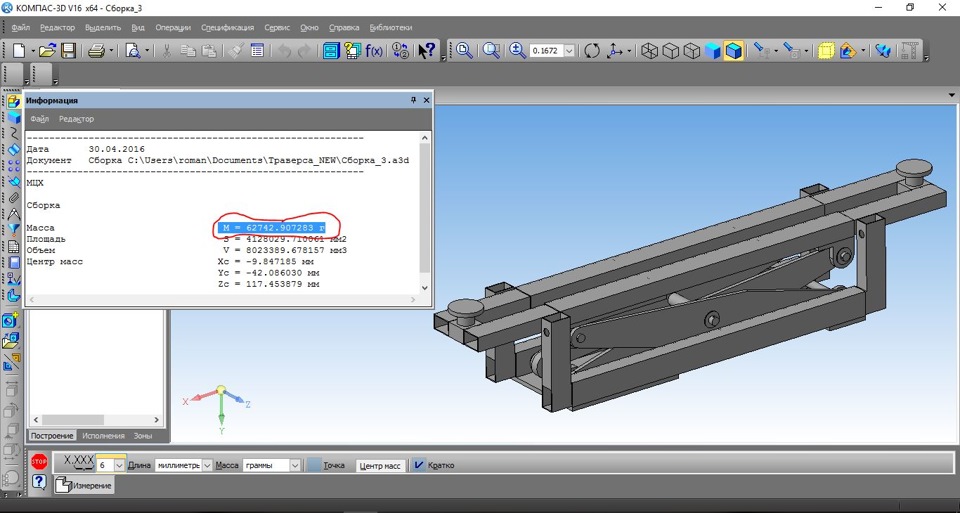Create a new document with the blank page icon

point(19,50)
